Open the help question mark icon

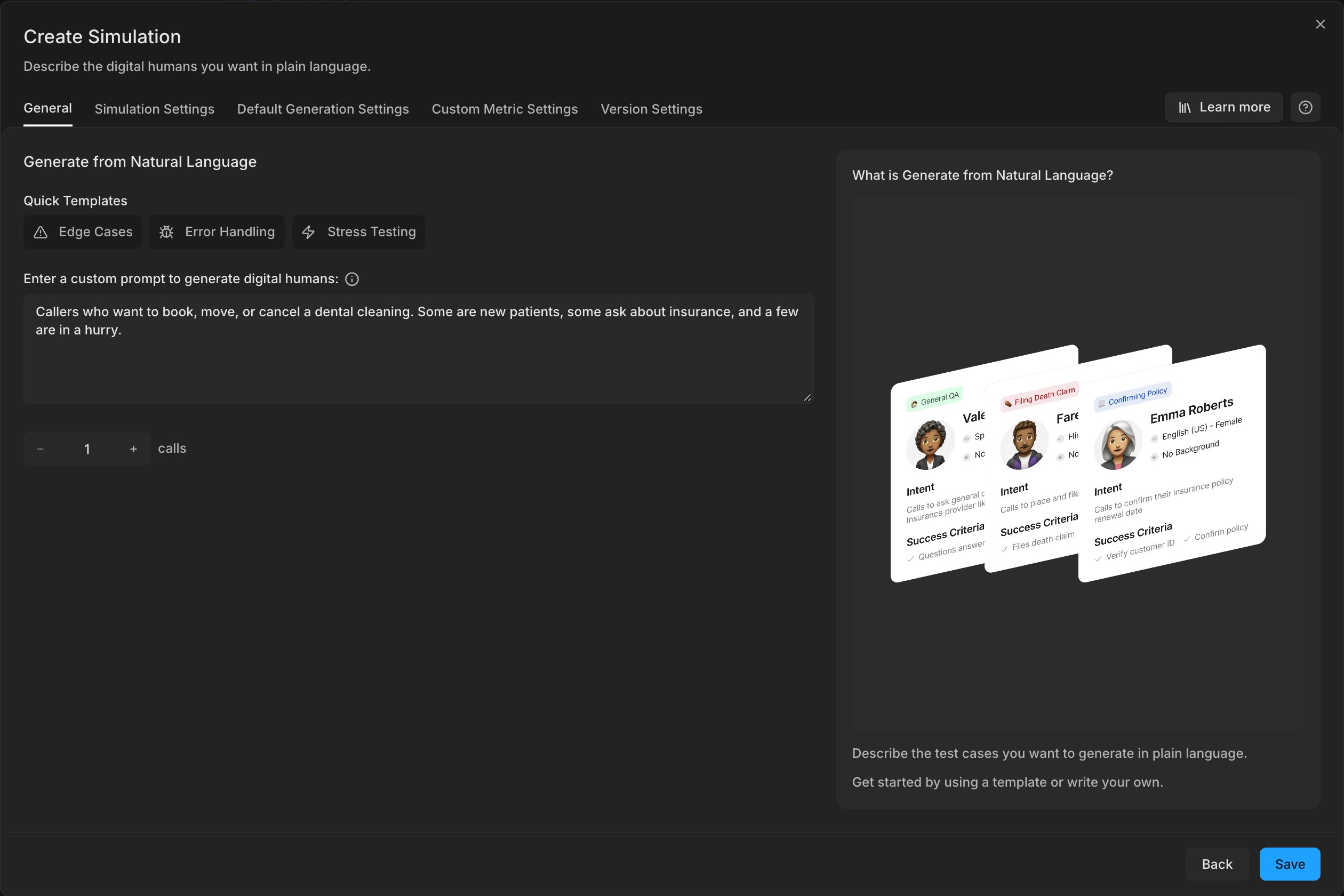pyautogui.click(x=1305, y=107)
